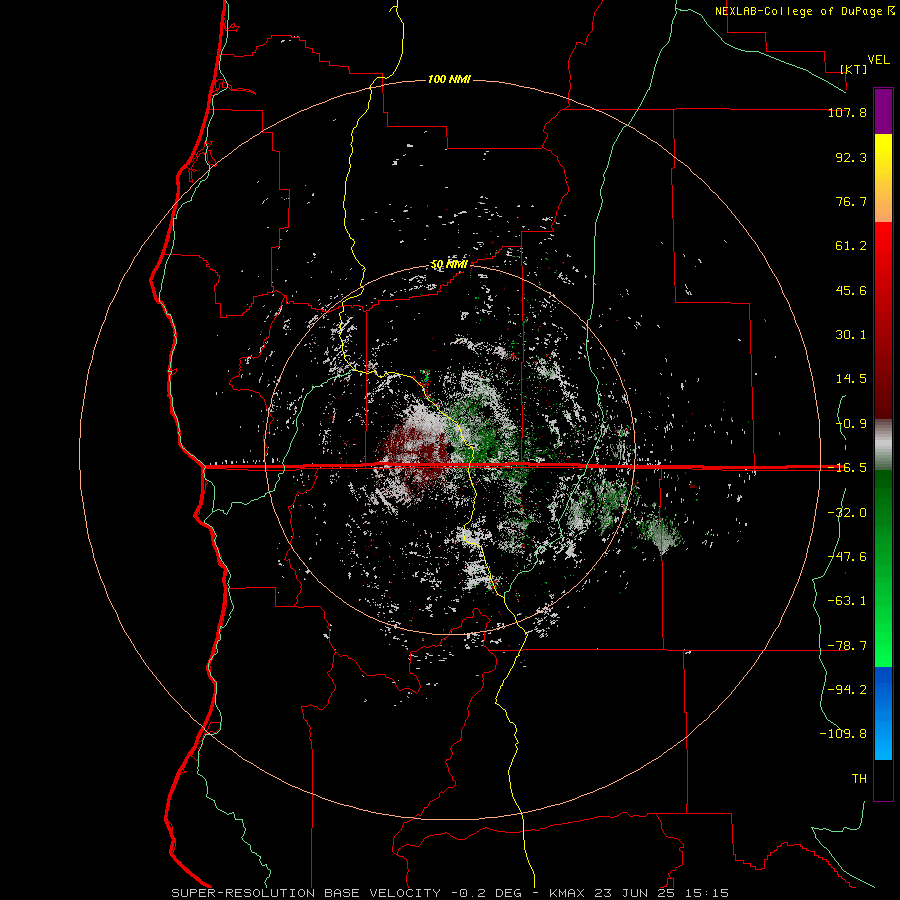This screenshot has width=900, height=900.
Task: Select the 45.6 velocity scale value
Action: coord(851,290)
